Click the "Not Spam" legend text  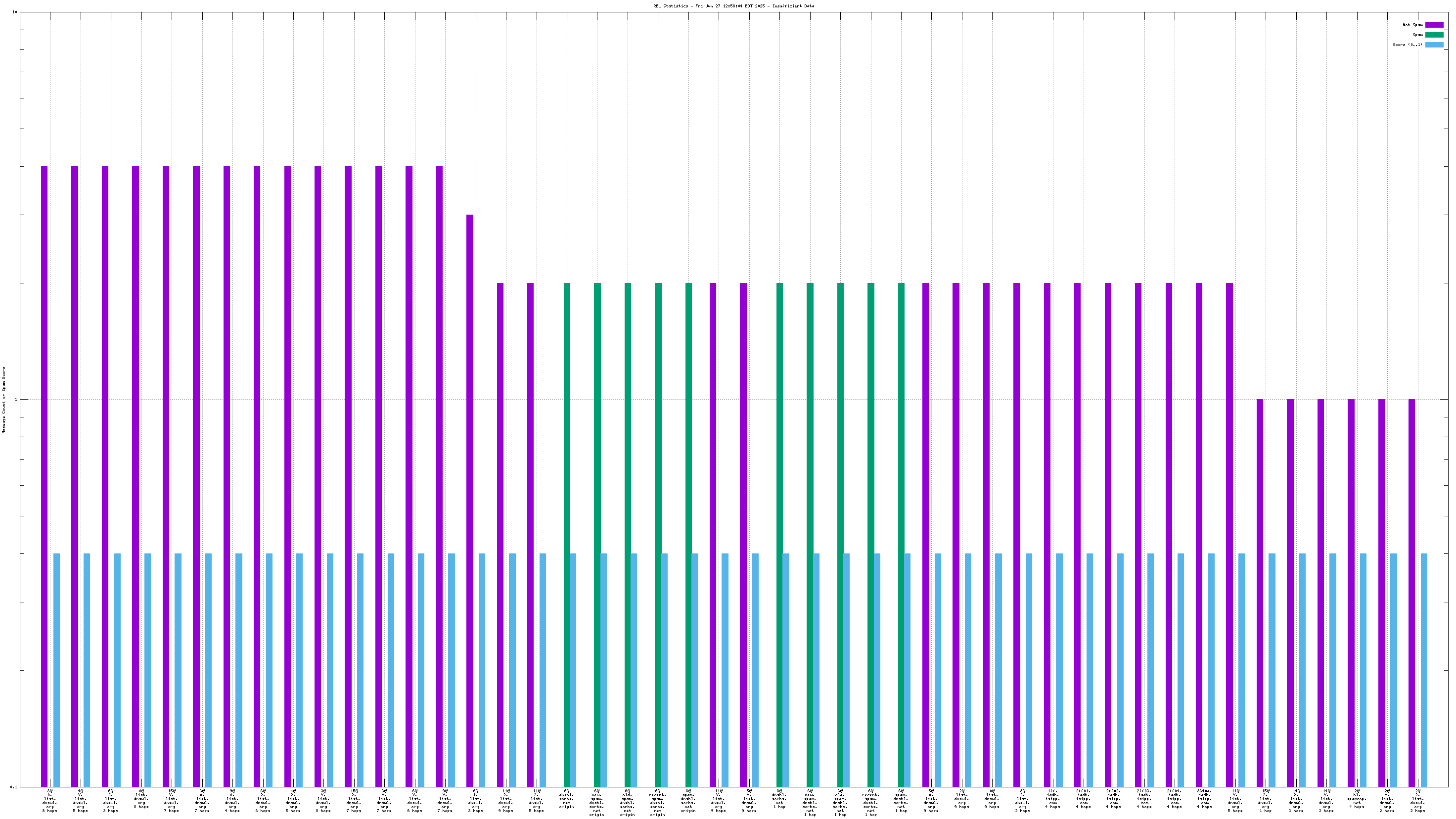(1412, 25)
